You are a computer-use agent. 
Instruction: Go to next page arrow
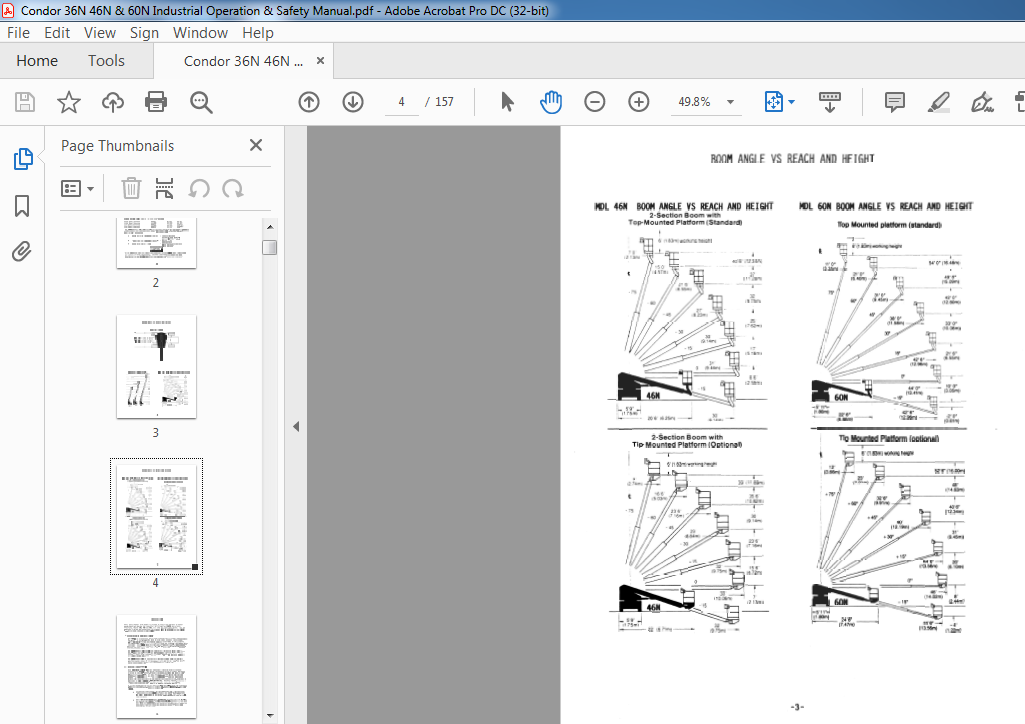[353, 102]
